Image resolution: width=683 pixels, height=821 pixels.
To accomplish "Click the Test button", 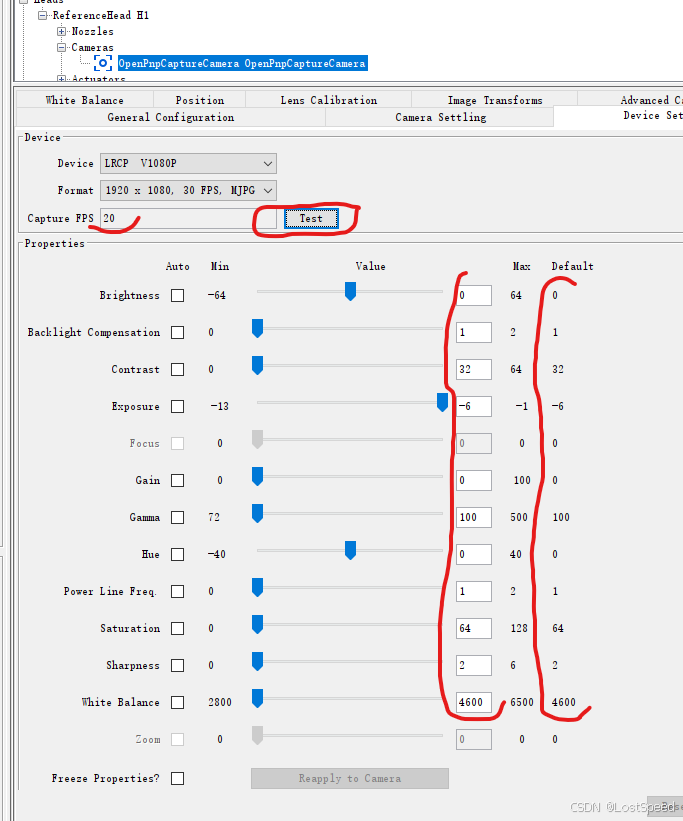I will pyautogui.click(x=311, y=218).
